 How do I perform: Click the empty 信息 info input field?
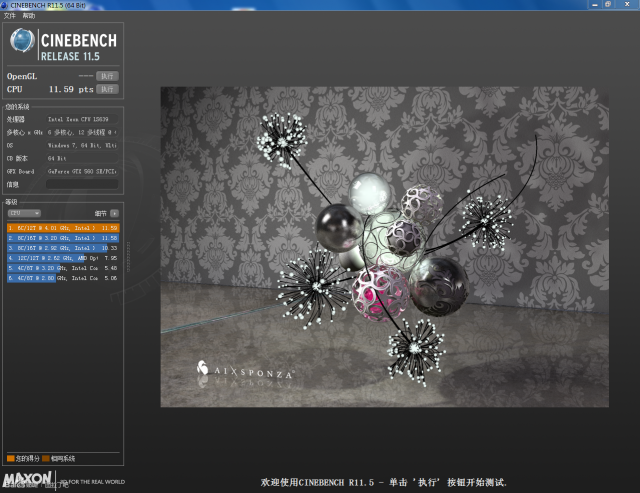(82, 184)
